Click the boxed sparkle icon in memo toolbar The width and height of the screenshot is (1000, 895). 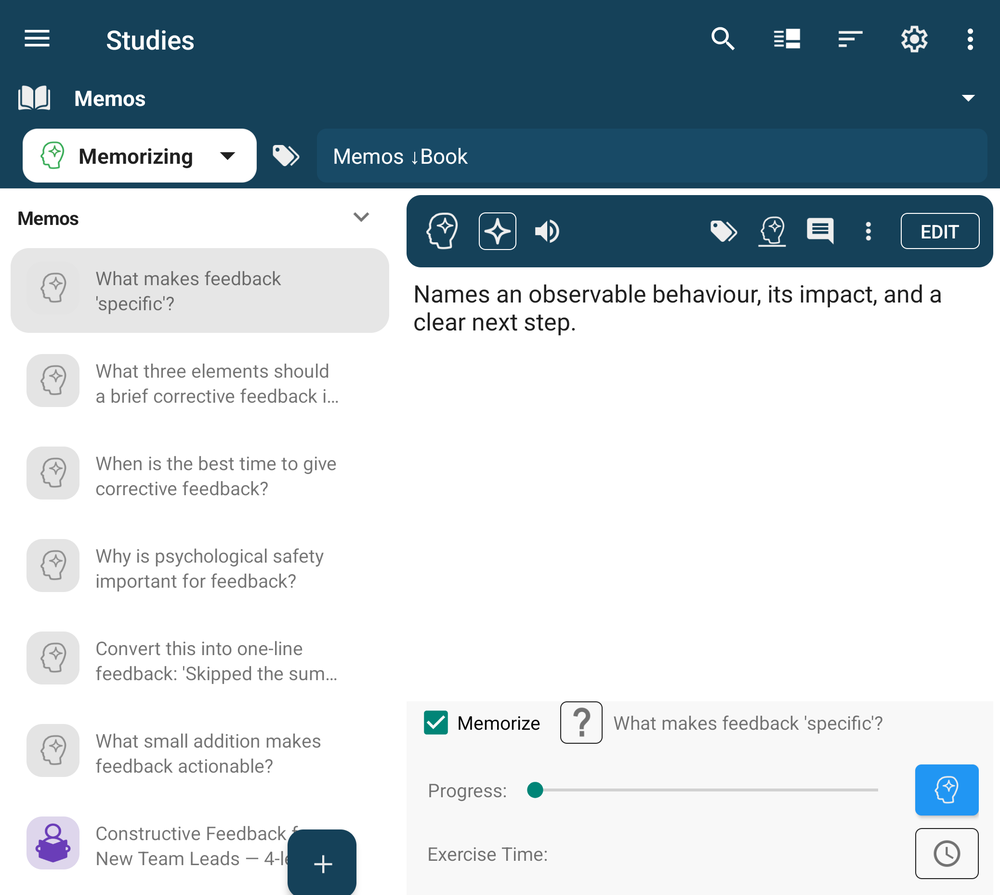coord(497,231)
